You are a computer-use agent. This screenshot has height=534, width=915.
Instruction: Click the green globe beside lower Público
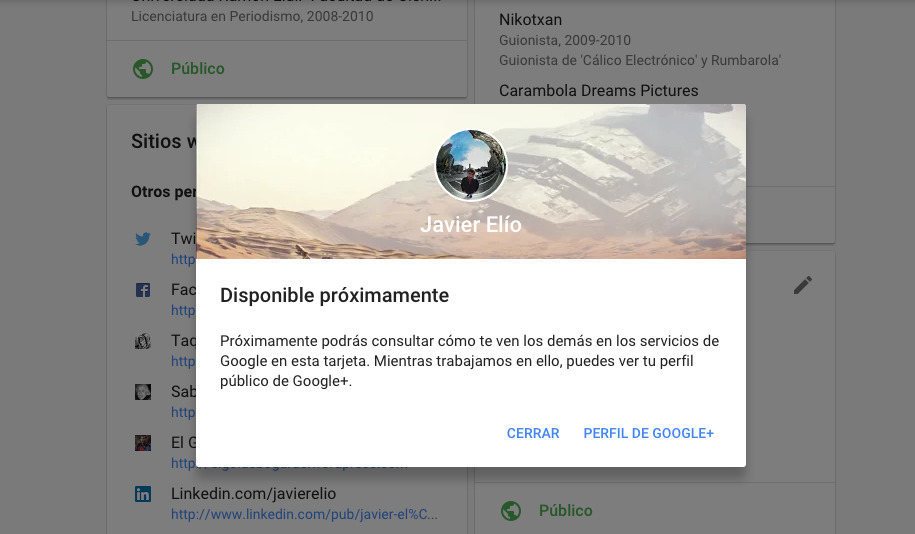coord(511,511)
